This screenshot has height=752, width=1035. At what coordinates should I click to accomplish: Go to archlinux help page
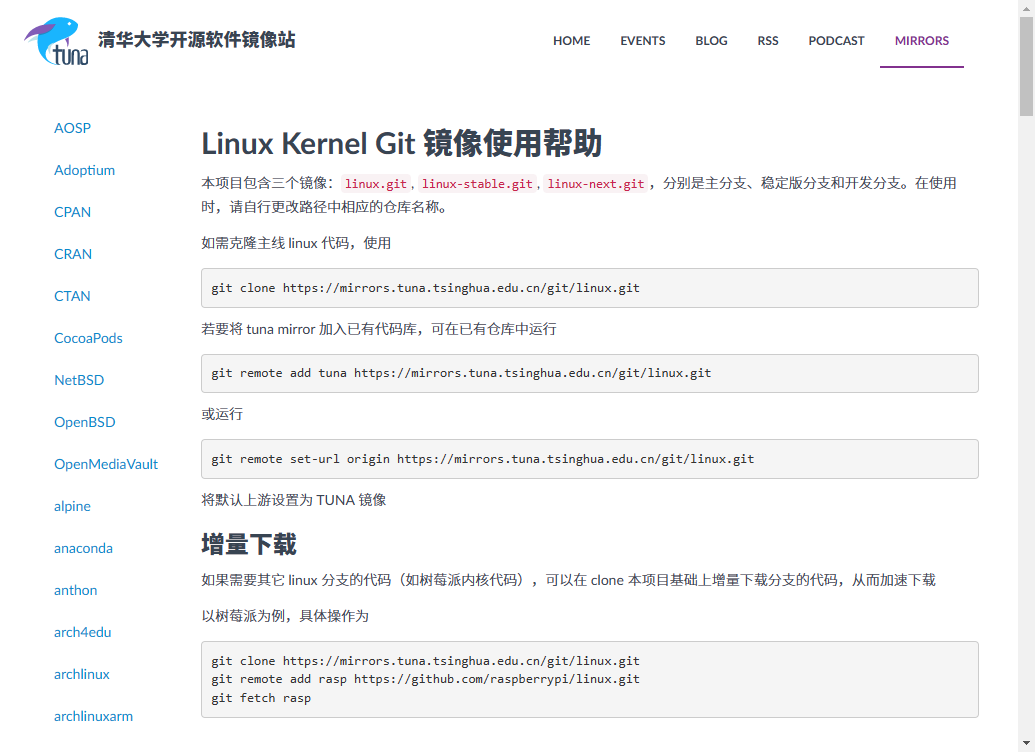[82, 674]
